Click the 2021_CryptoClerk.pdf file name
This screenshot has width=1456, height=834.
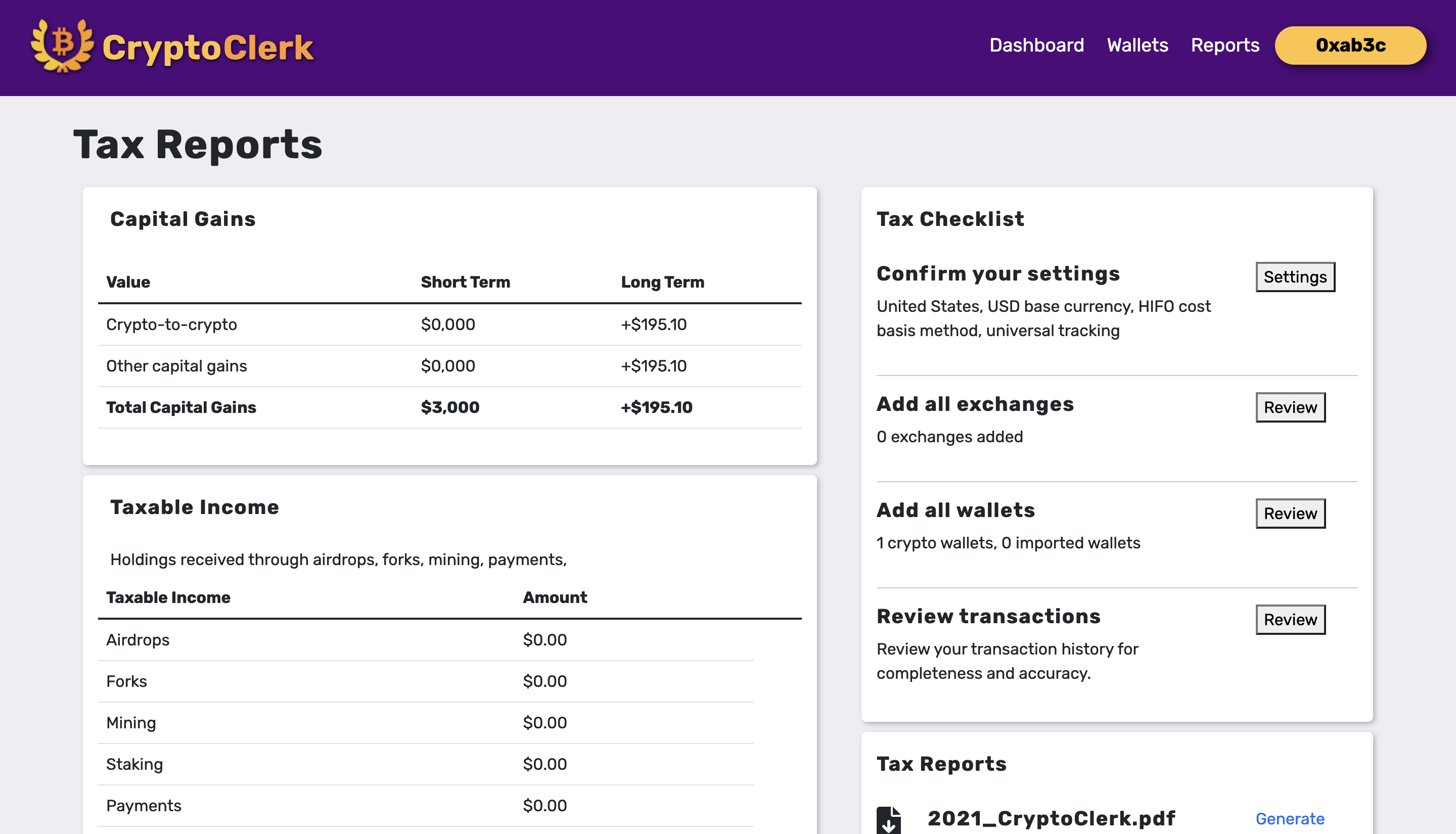(1051, 818)
